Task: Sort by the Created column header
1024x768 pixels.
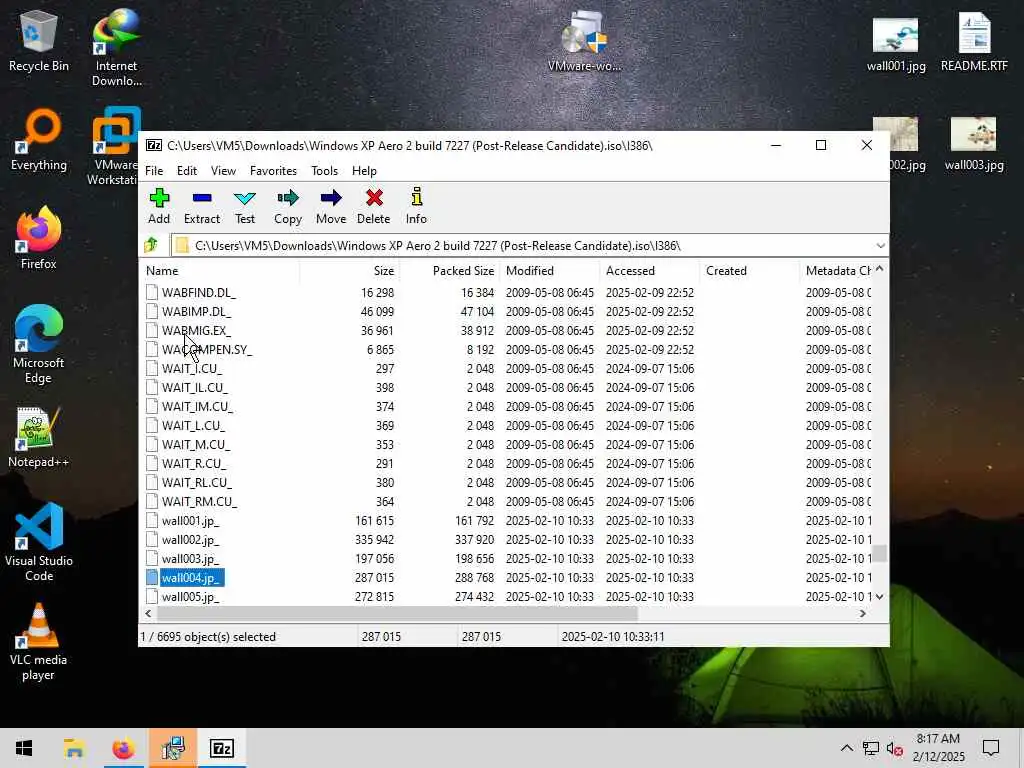Action: [x=750, y=271]
